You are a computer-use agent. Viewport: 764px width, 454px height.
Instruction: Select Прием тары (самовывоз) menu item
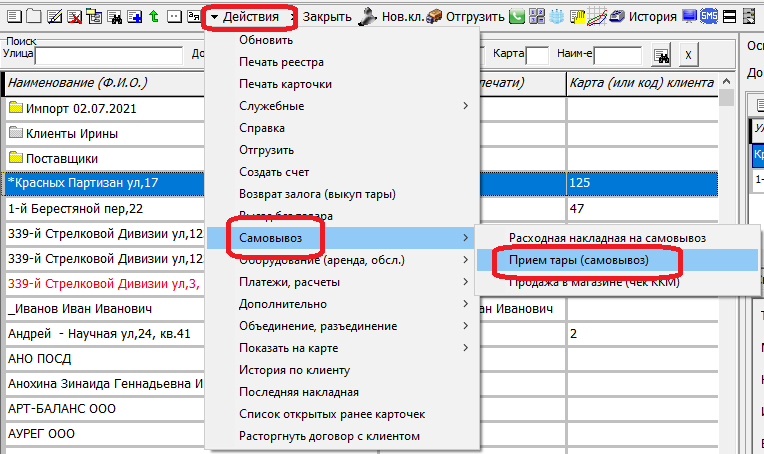coord(579,260)
